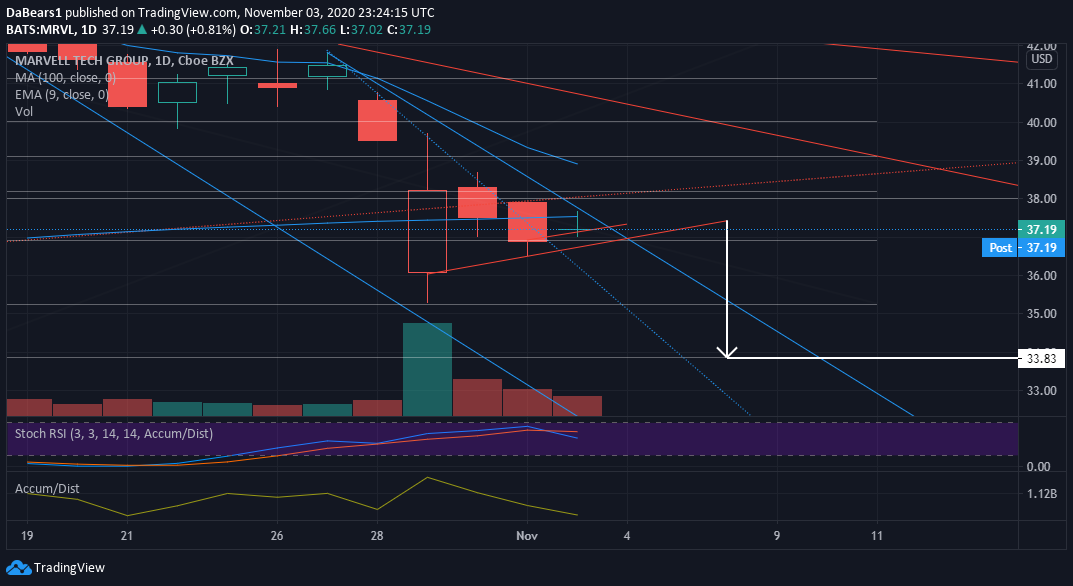1073x586 pixels.
Task: Click date label 26 on time axis
Action: pos(277,536)
